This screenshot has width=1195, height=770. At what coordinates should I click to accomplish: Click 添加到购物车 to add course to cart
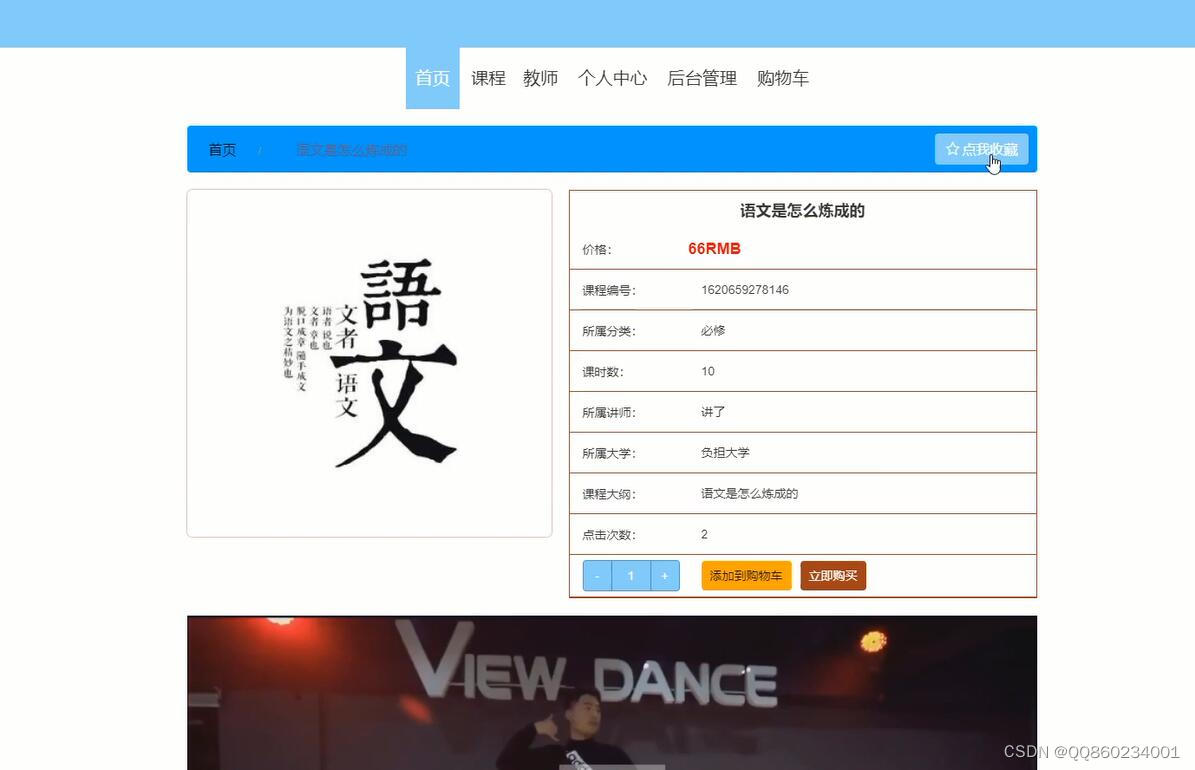coord(745,576)
